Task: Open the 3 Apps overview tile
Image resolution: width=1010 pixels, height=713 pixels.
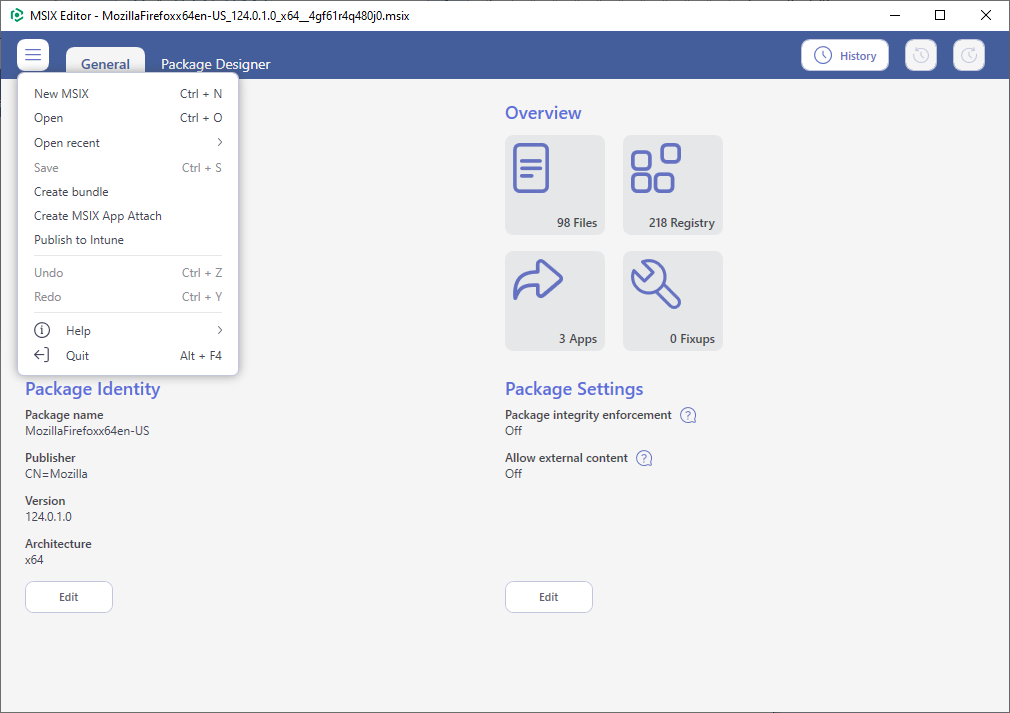Action: [x=555, y=301]
